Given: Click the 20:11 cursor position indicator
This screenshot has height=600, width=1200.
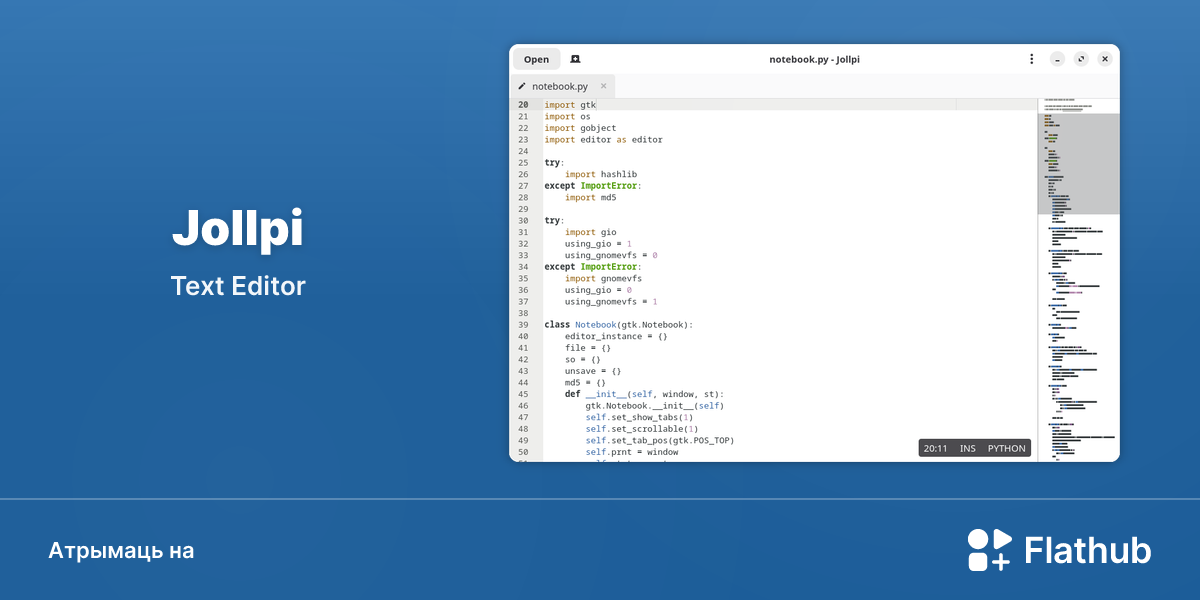Looking at the screenshot, I should pos(935,448).
